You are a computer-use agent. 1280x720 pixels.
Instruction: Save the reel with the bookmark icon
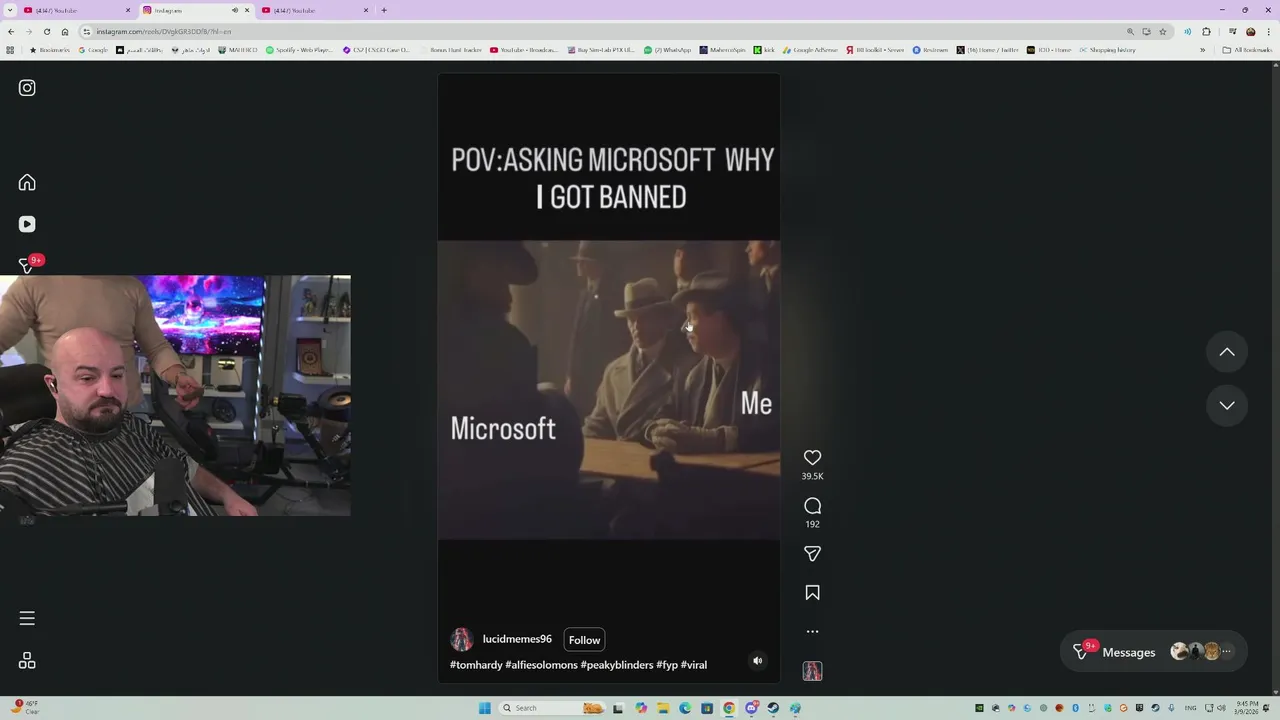(812, 593)
